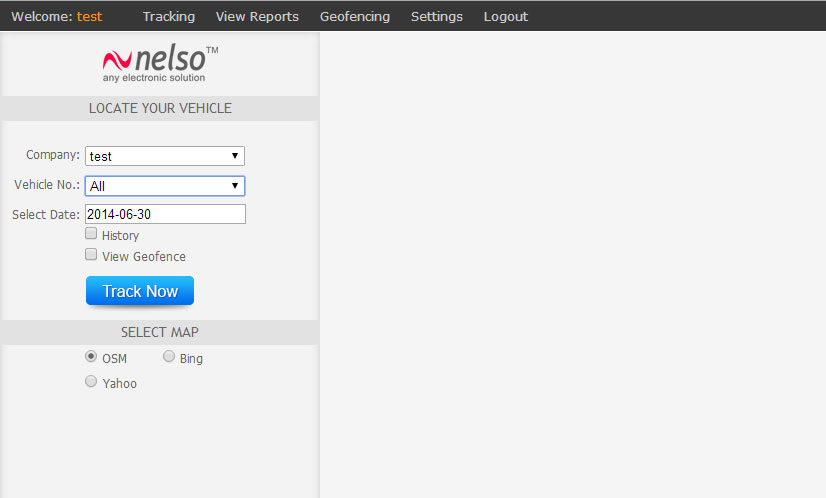Click the Logout link

[505, 16]
